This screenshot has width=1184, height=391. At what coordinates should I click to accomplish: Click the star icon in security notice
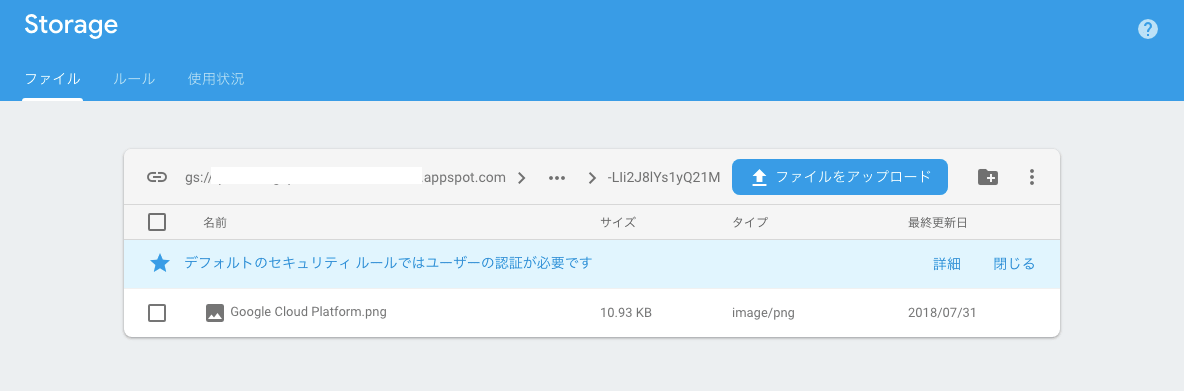[159, 263]
